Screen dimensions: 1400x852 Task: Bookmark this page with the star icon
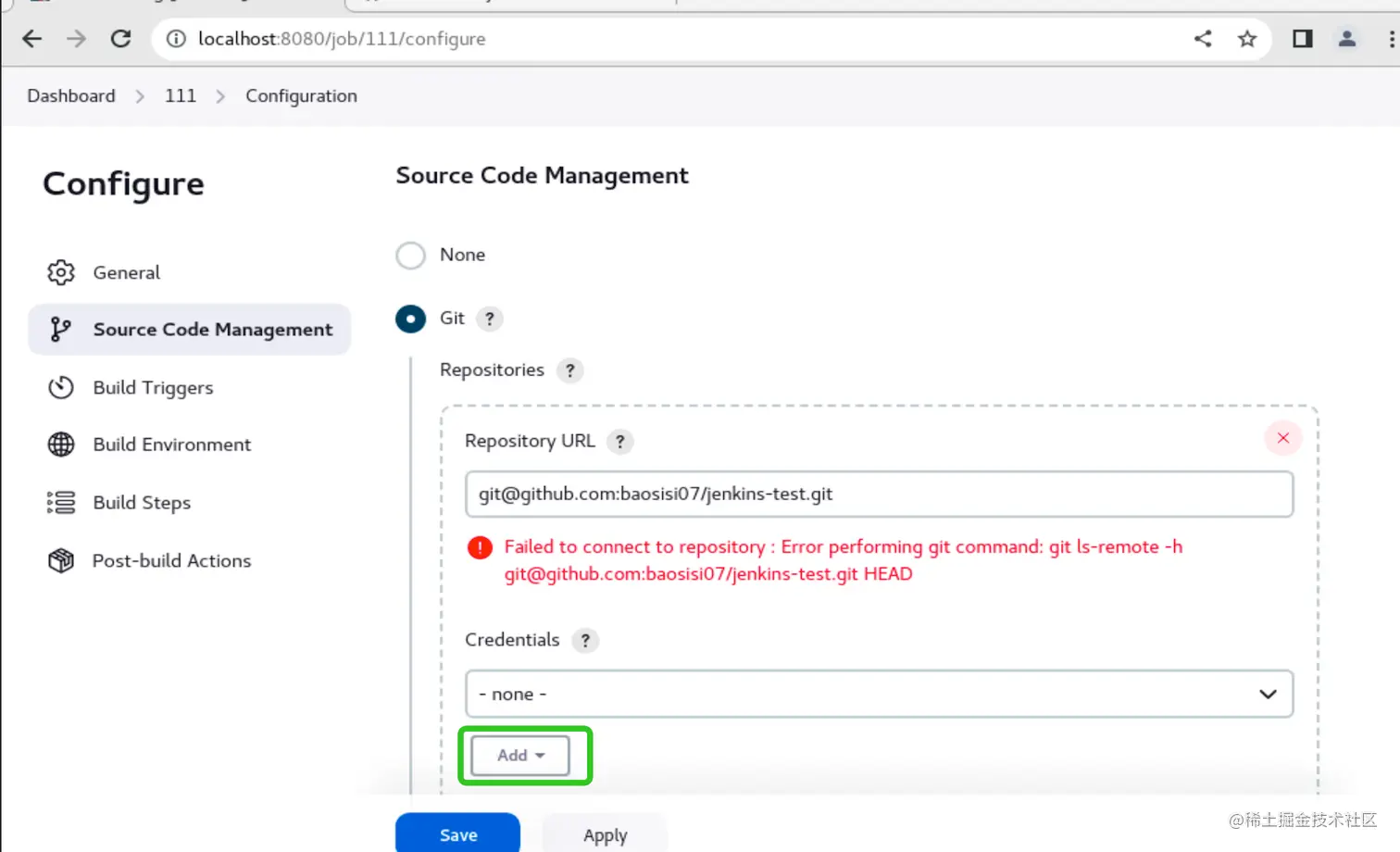[1247, 38]
